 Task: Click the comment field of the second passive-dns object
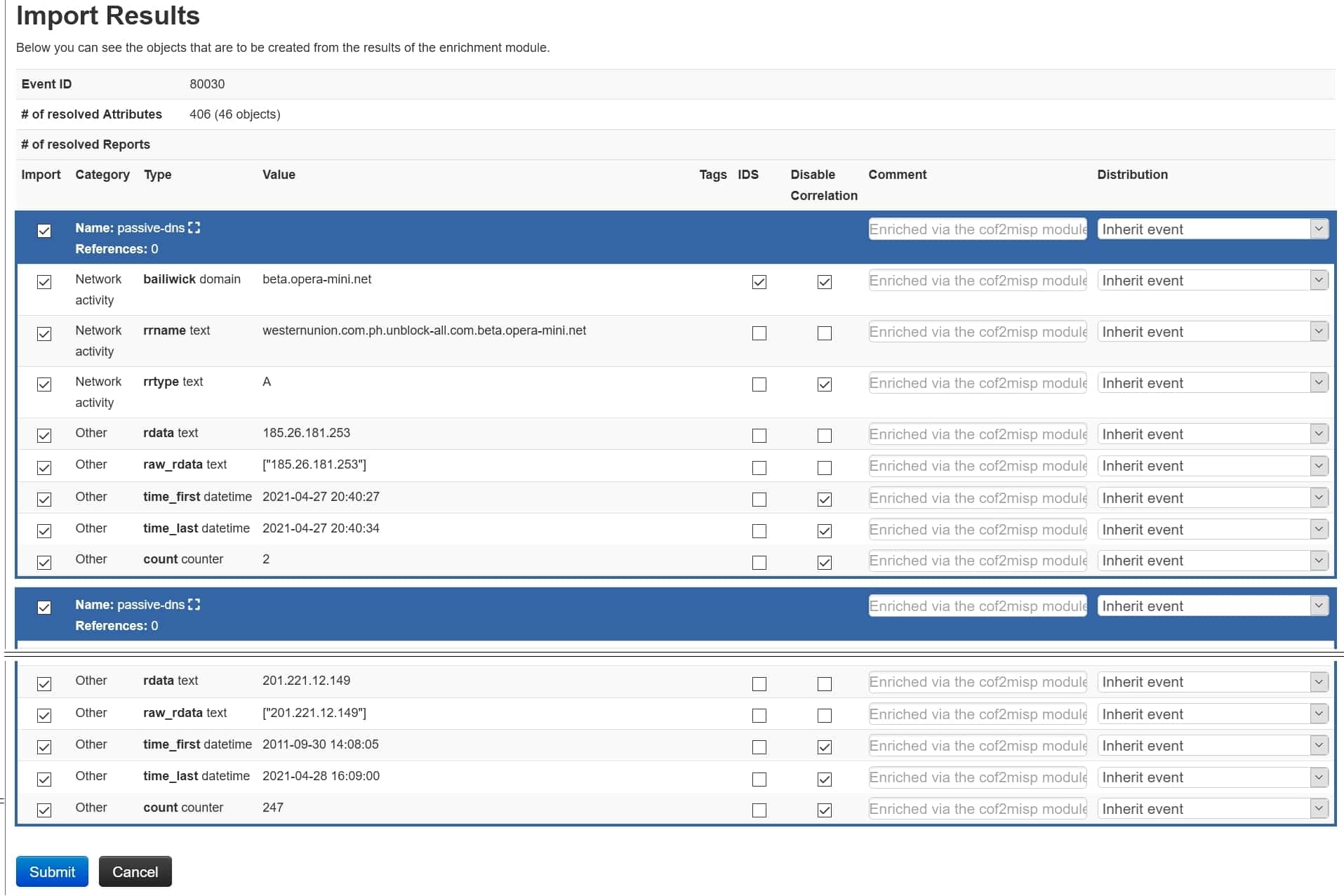coord(977,606)
